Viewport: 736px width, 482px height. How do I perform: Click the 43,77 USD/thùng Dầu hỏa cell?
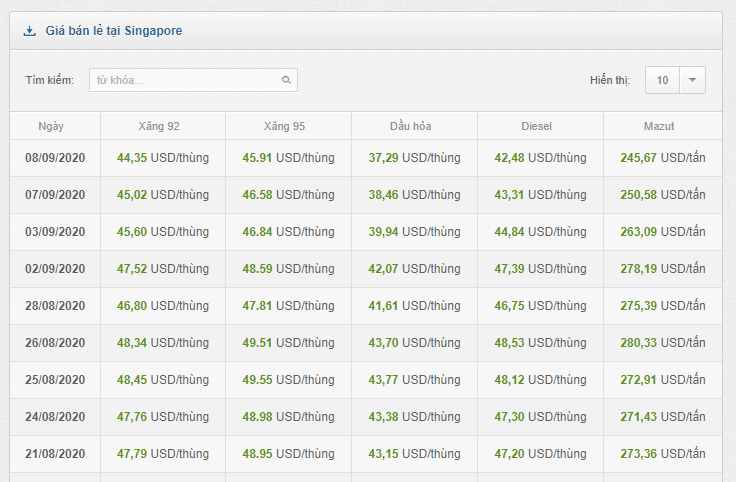point(414,380)
